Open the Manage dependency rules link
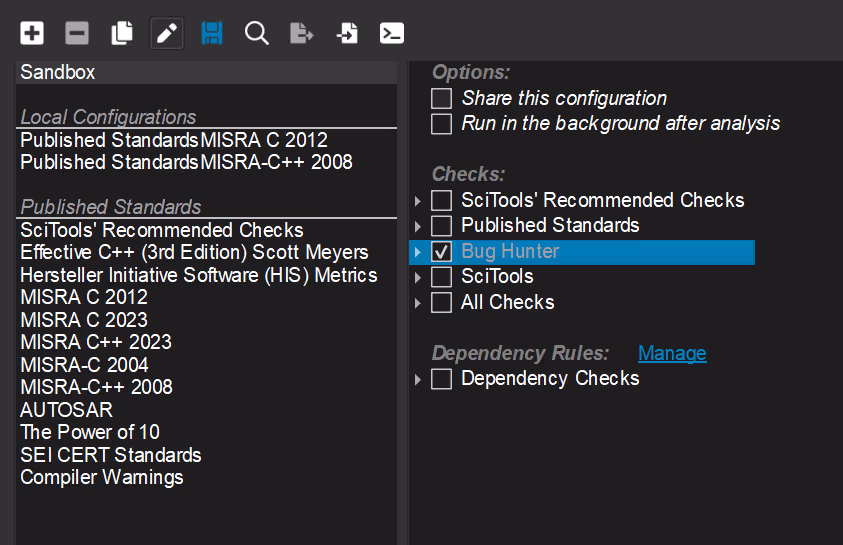Viewport: 843px width, 545px height. 672,353
